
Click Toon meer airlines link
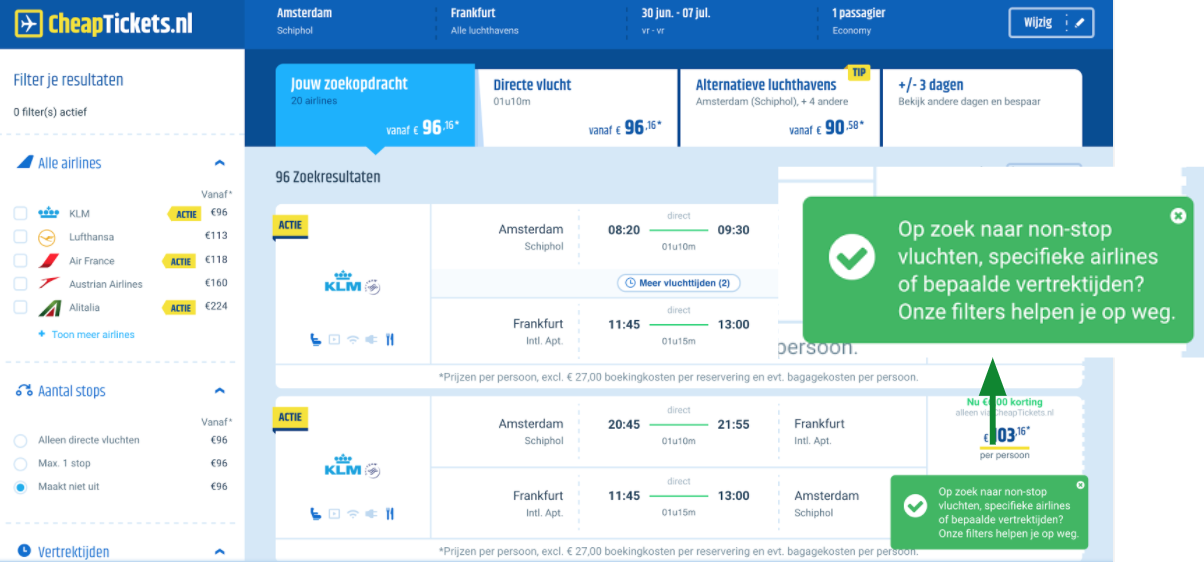point(92,334)
